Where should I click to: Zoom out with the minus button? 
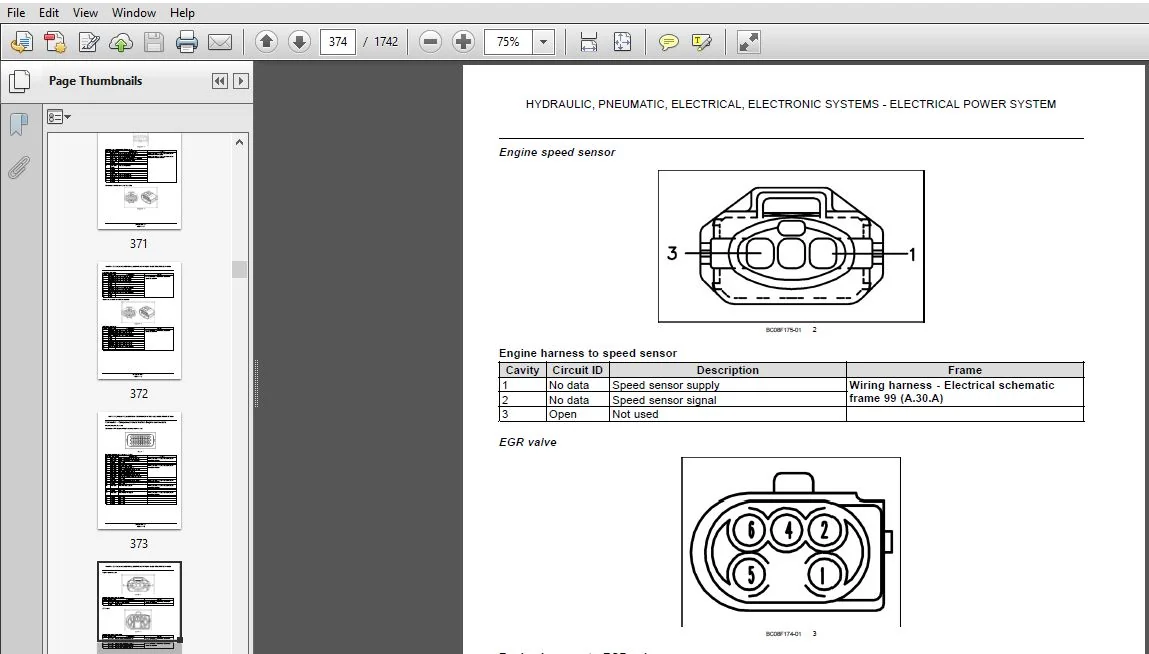coord(431,42)
